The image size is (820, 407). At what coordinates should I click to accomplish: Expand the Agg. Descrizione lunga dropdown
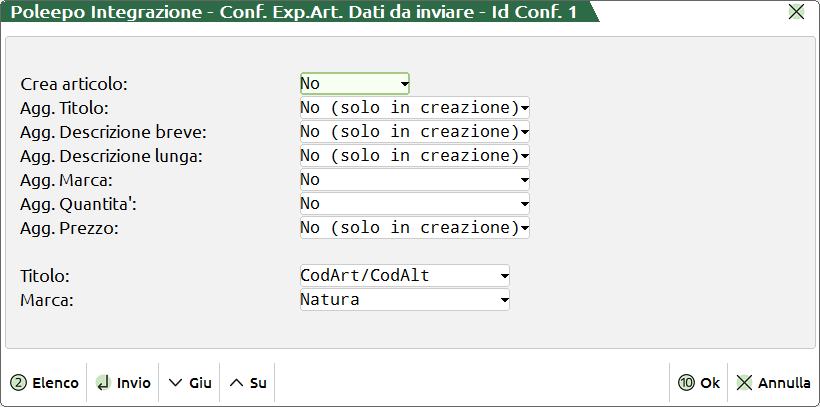(414, 156)
